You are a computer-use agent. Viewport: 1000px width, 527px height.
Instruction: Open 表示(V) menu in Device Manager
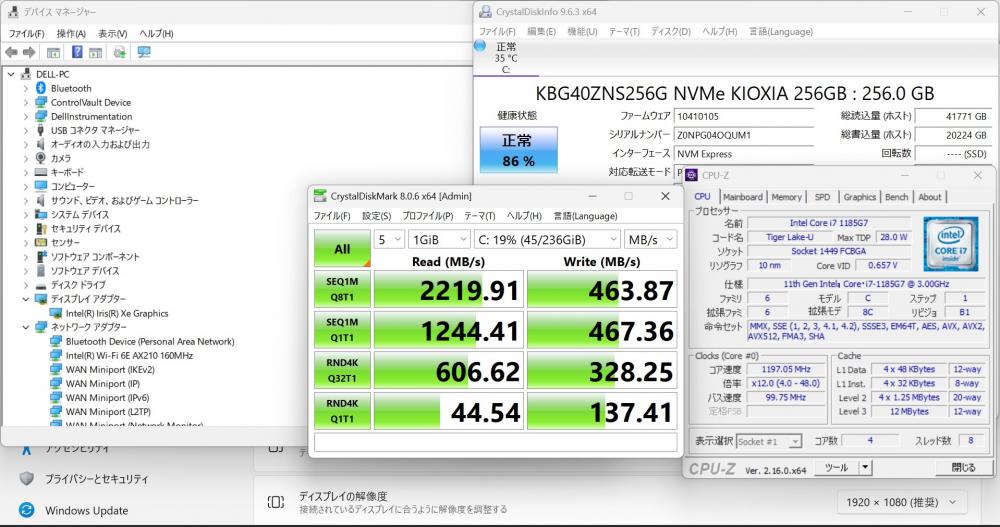pyautogui.click(x=112, y=33)
